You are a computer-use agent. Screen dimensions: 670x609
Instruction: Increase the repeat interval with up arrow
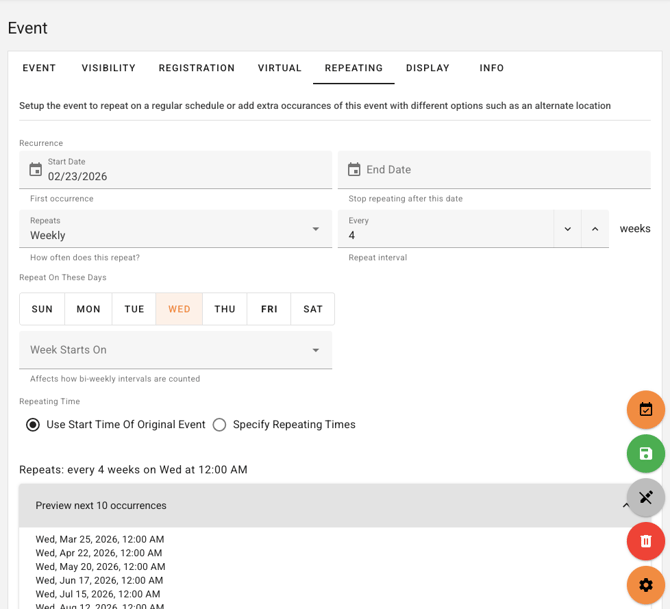tap(595, 229)
